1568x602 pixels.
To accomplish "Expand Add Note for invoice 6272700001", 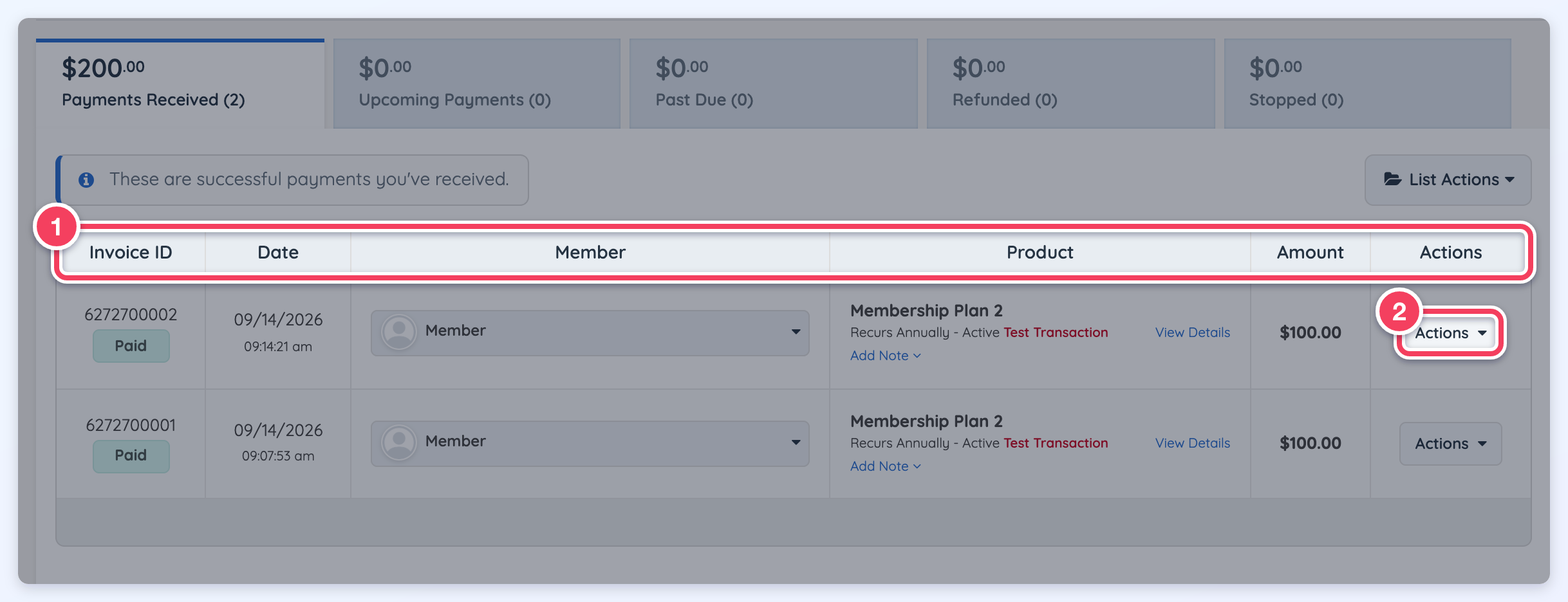I will tap(886, 466).
